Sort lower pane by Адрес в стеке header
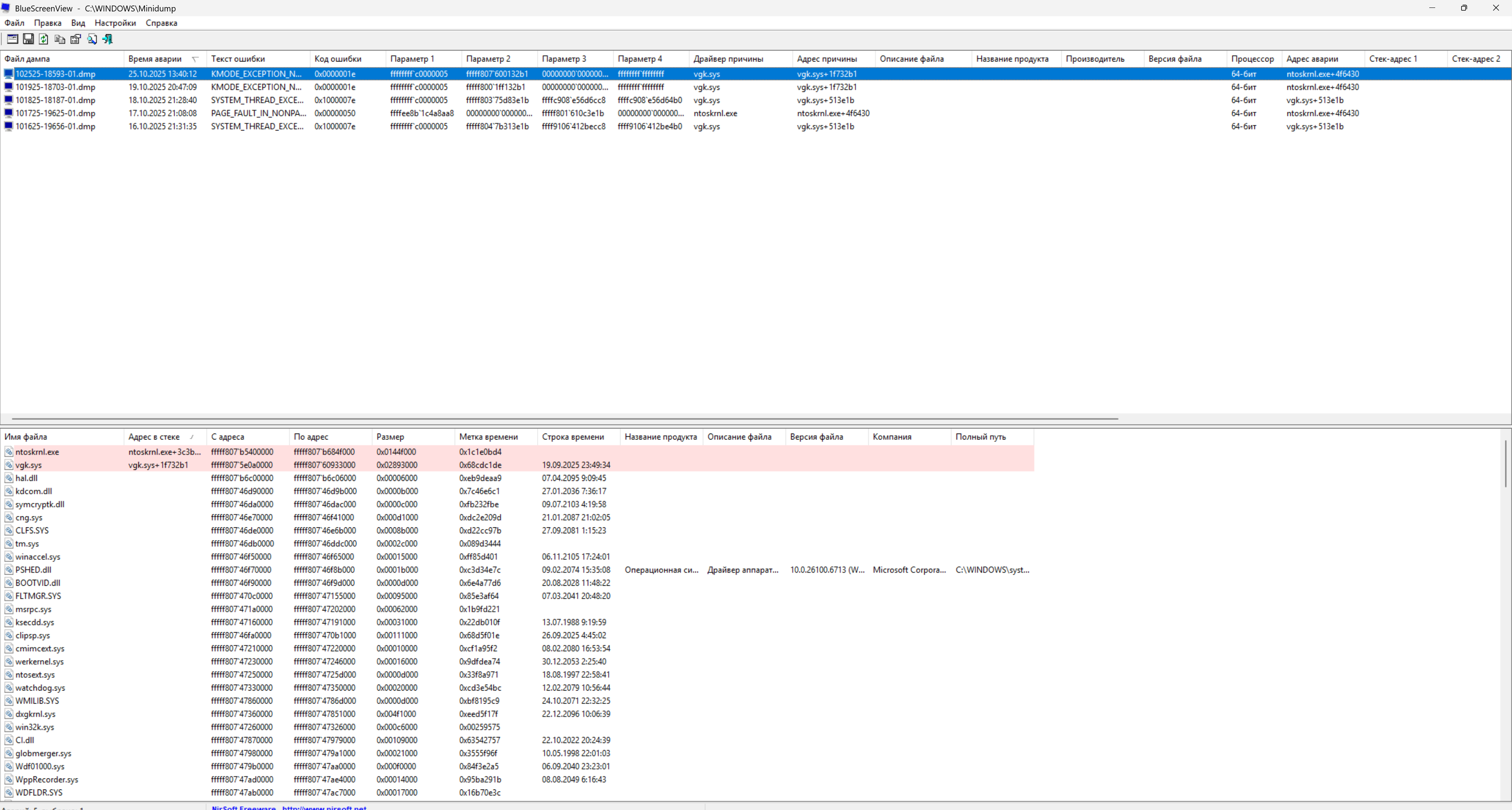 165,437
